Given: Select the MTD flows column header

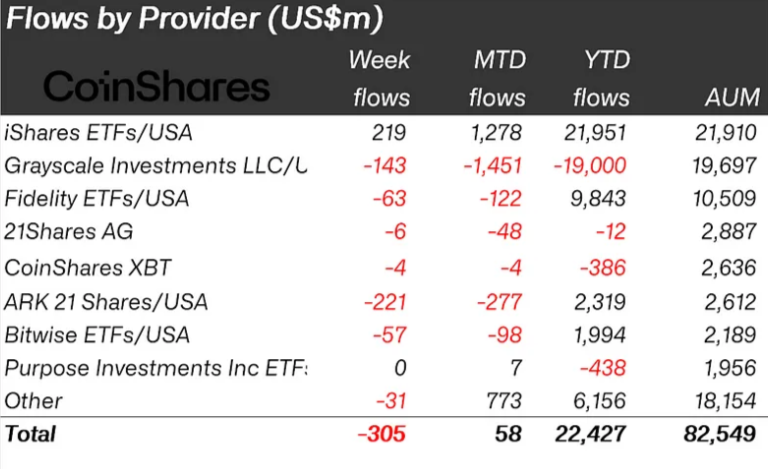Looking at the screenshot, I should point(498,78).
